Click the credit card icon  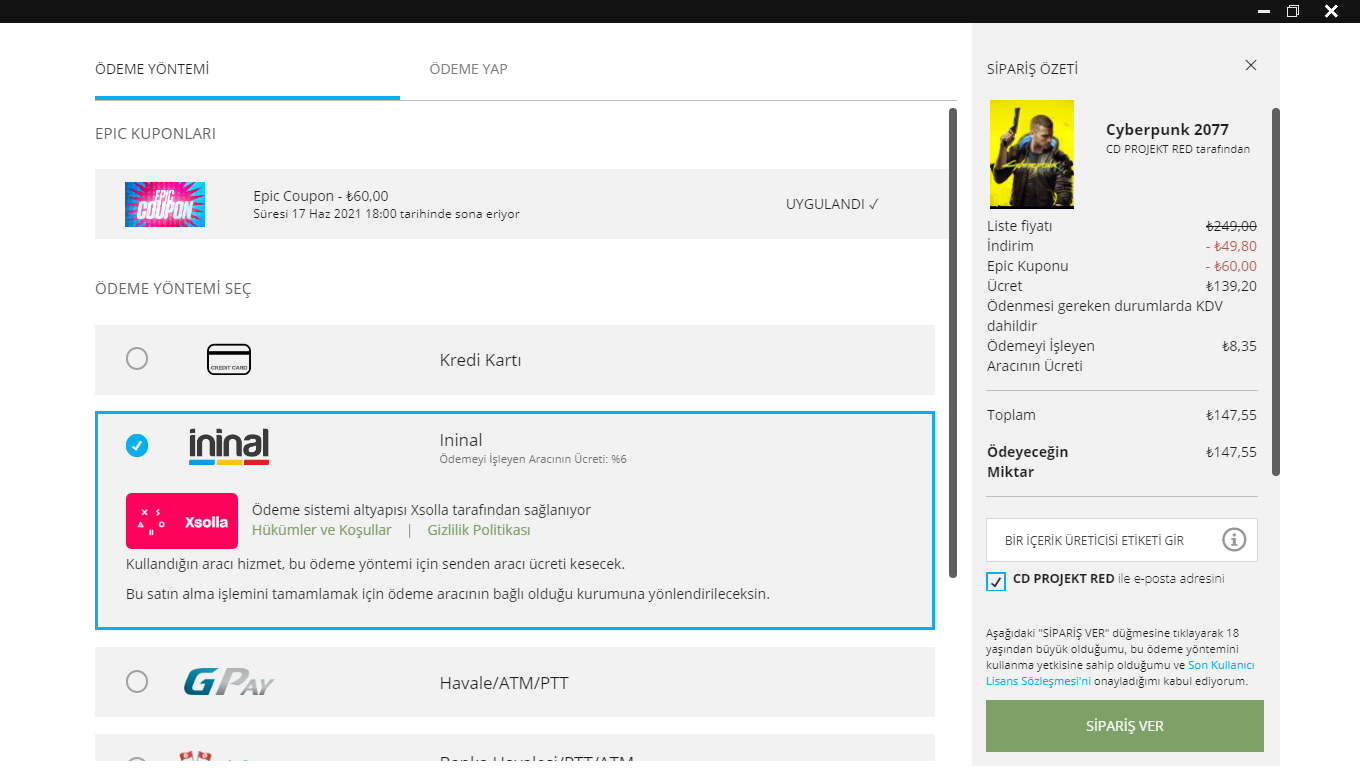coord(229,359)
